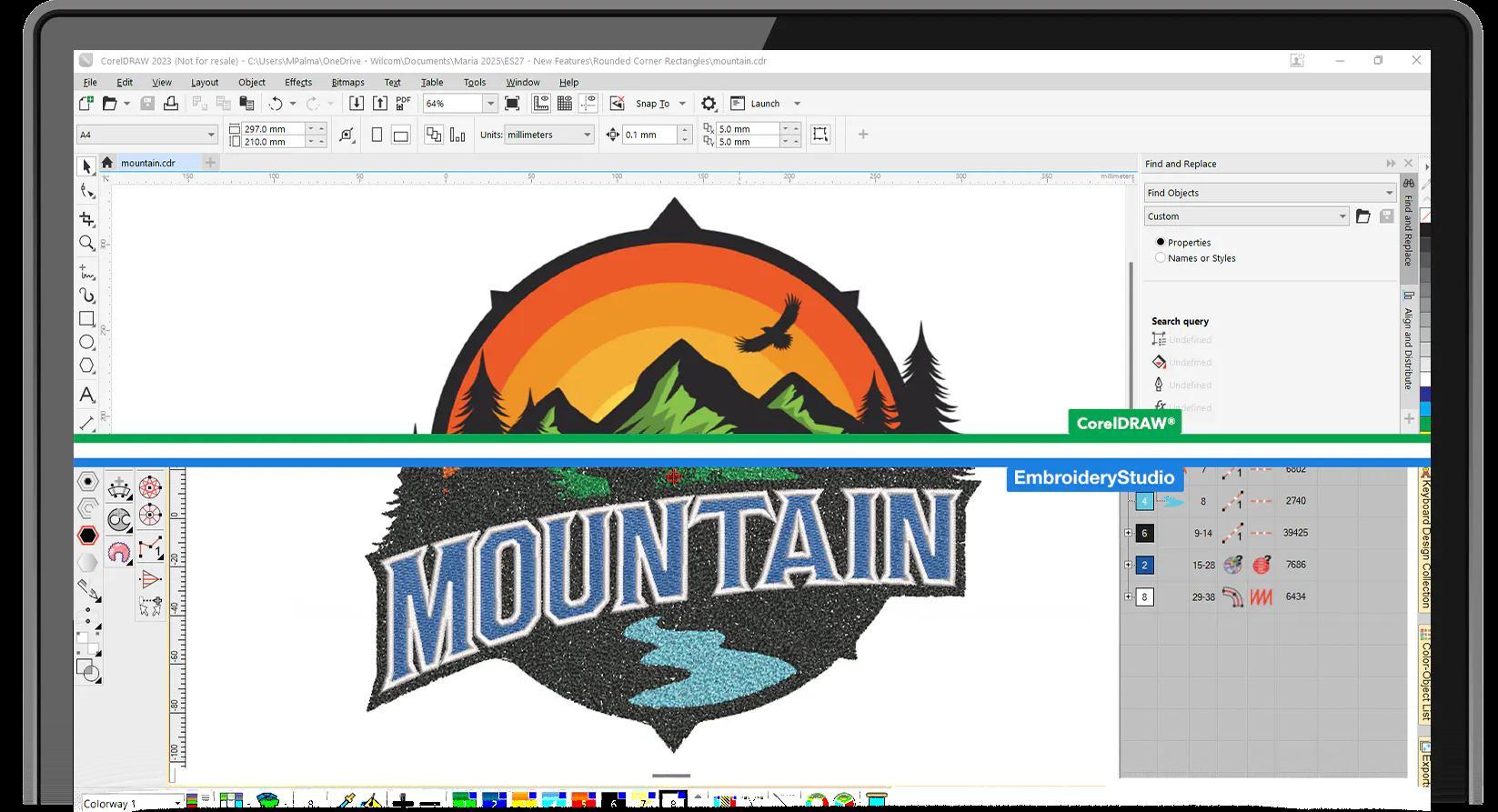
Task: Open the zoom level 64% dropdown
Action: [490, 104]
